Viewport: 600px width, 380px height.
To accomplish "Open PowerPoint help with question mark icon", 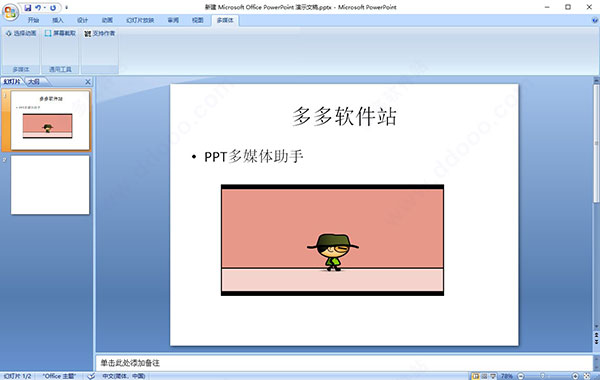I will [x=595, y=20].
